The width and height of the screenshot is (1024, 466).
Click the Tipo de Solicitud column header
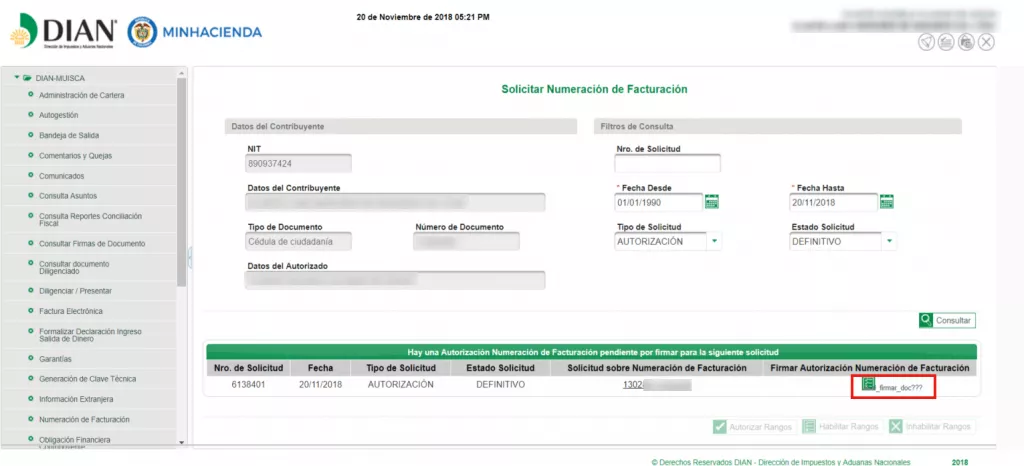point(400,368)
